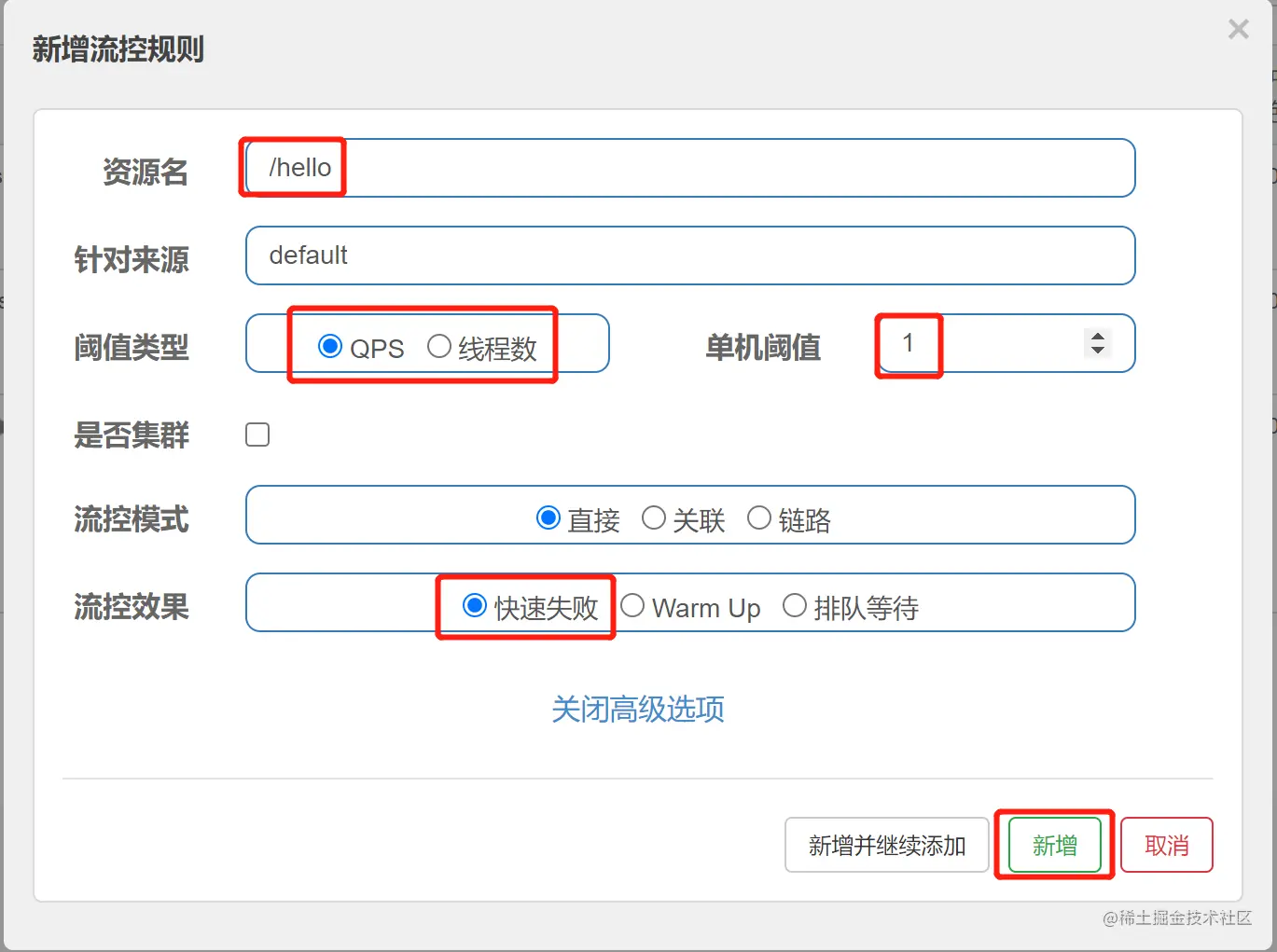Click the green 新增 button

[x=1055, y=845]
